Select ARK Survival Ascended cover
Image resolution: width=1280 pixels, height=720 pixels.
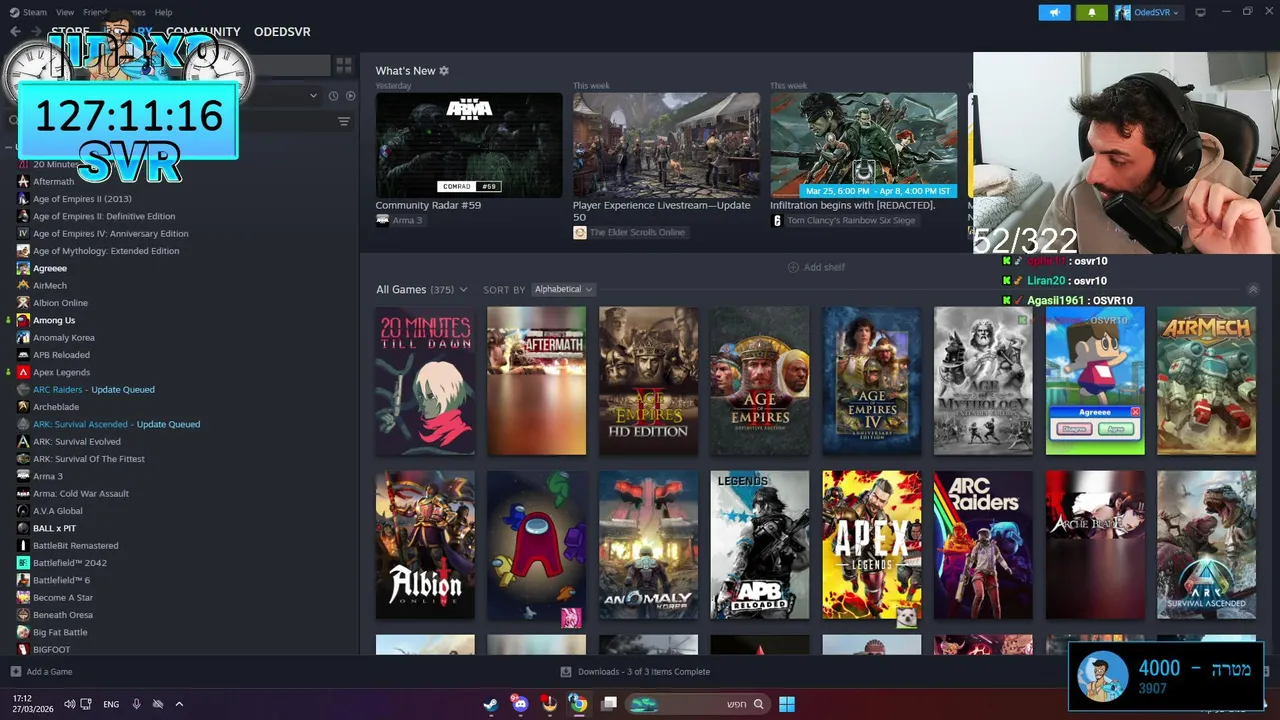[1207, 545]
